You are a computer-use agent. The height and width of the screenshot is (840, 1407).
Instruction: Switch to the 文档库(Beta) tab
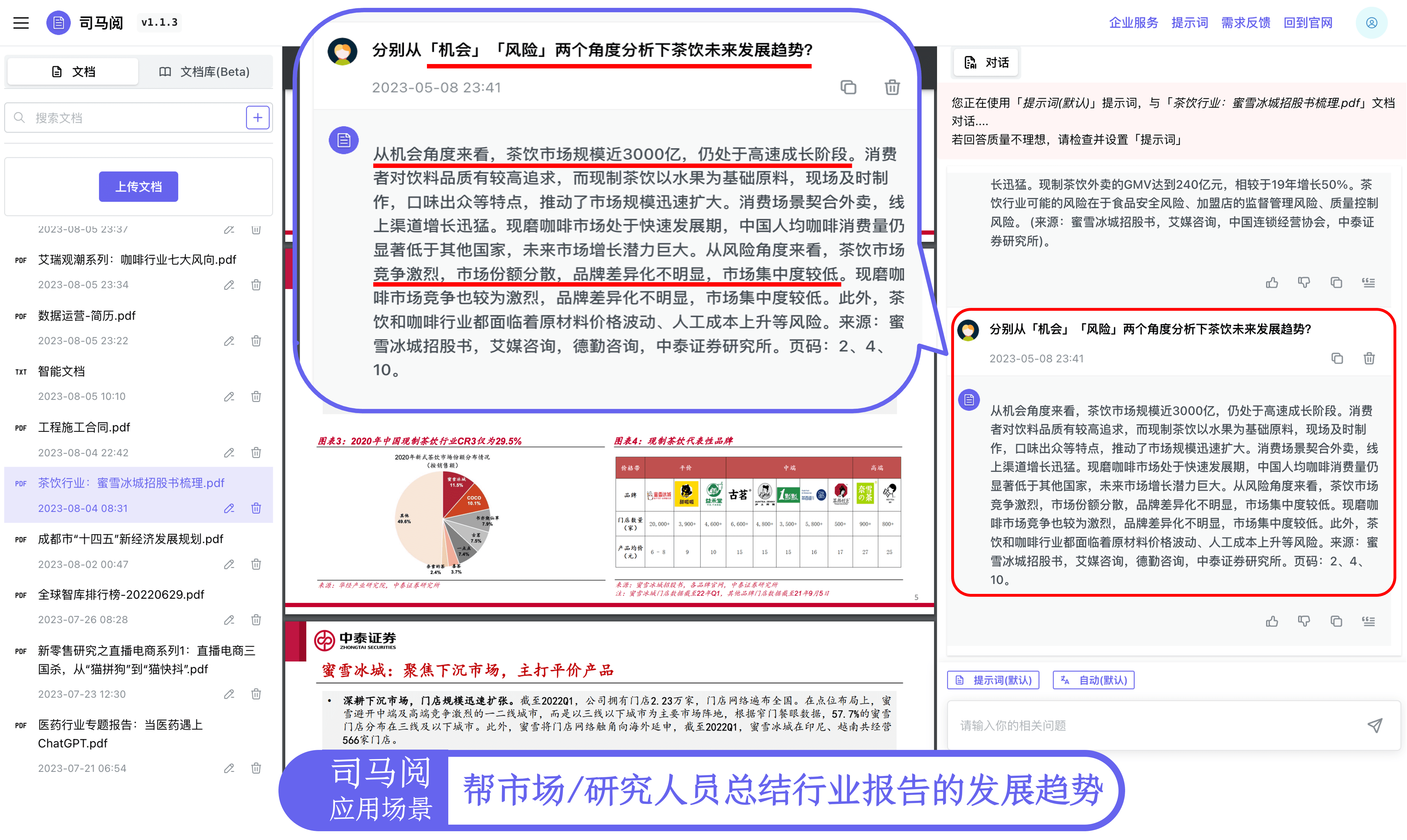(204, 72)
